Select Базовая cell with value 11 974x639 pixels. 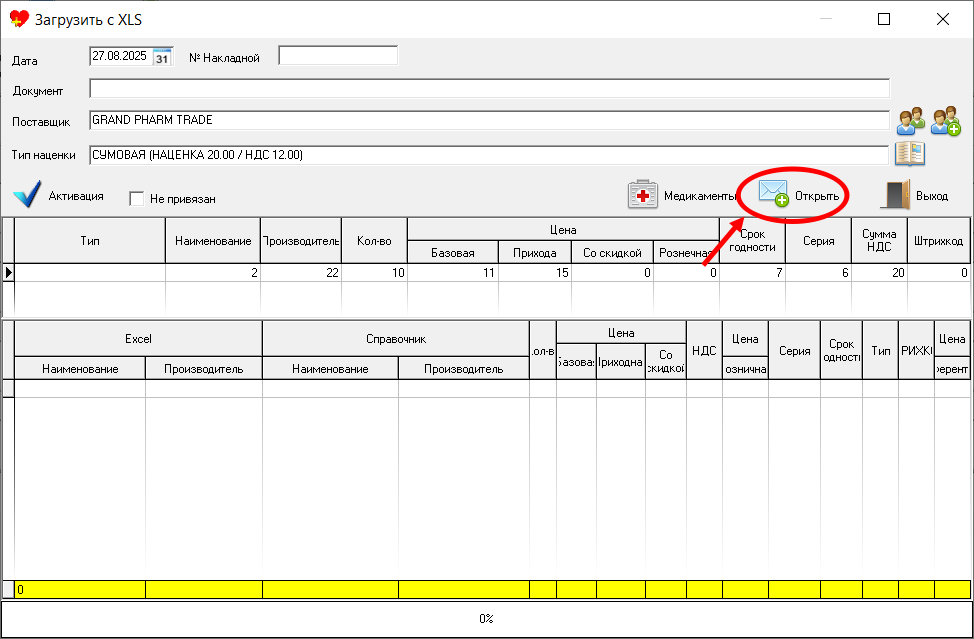(x=453, y=273)
